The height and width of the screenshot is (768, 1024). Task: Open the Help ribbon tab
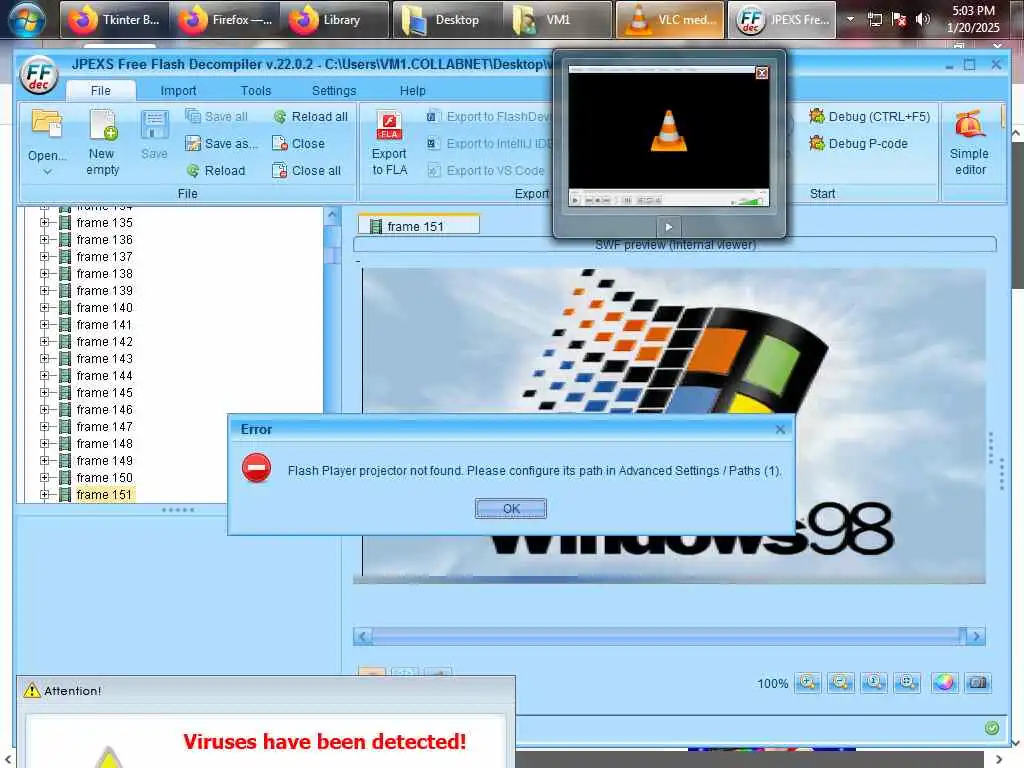tap(412, 91)
